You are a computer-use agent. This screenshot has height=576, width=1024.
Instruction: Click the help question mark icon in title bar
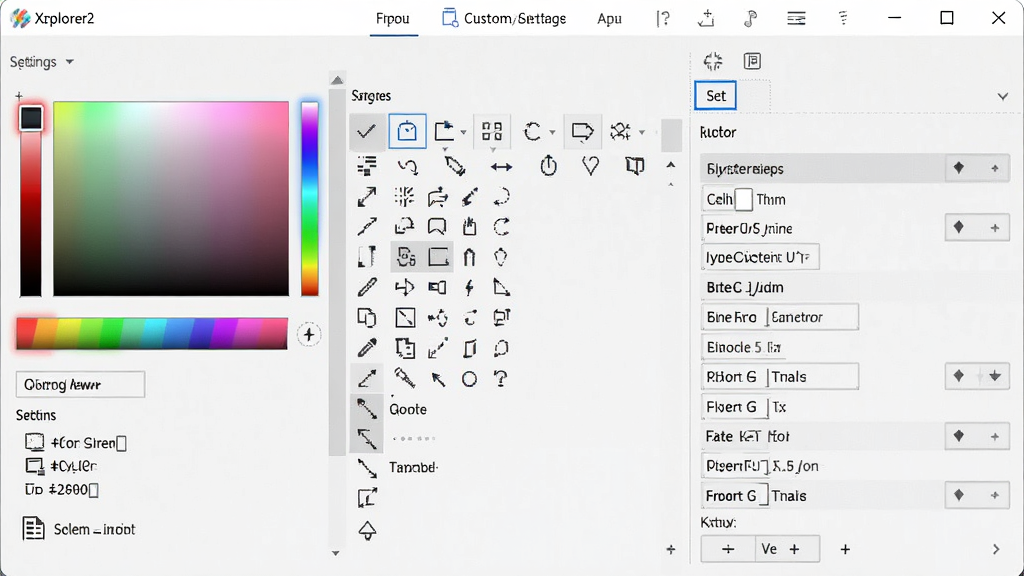[x=663, y=18]
